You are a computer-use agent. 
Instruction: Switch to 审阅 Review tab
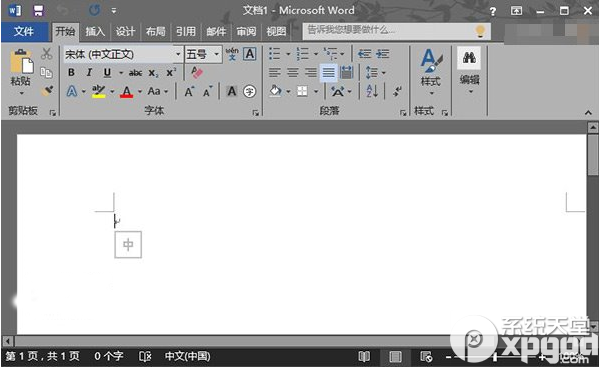coord(246,31)
